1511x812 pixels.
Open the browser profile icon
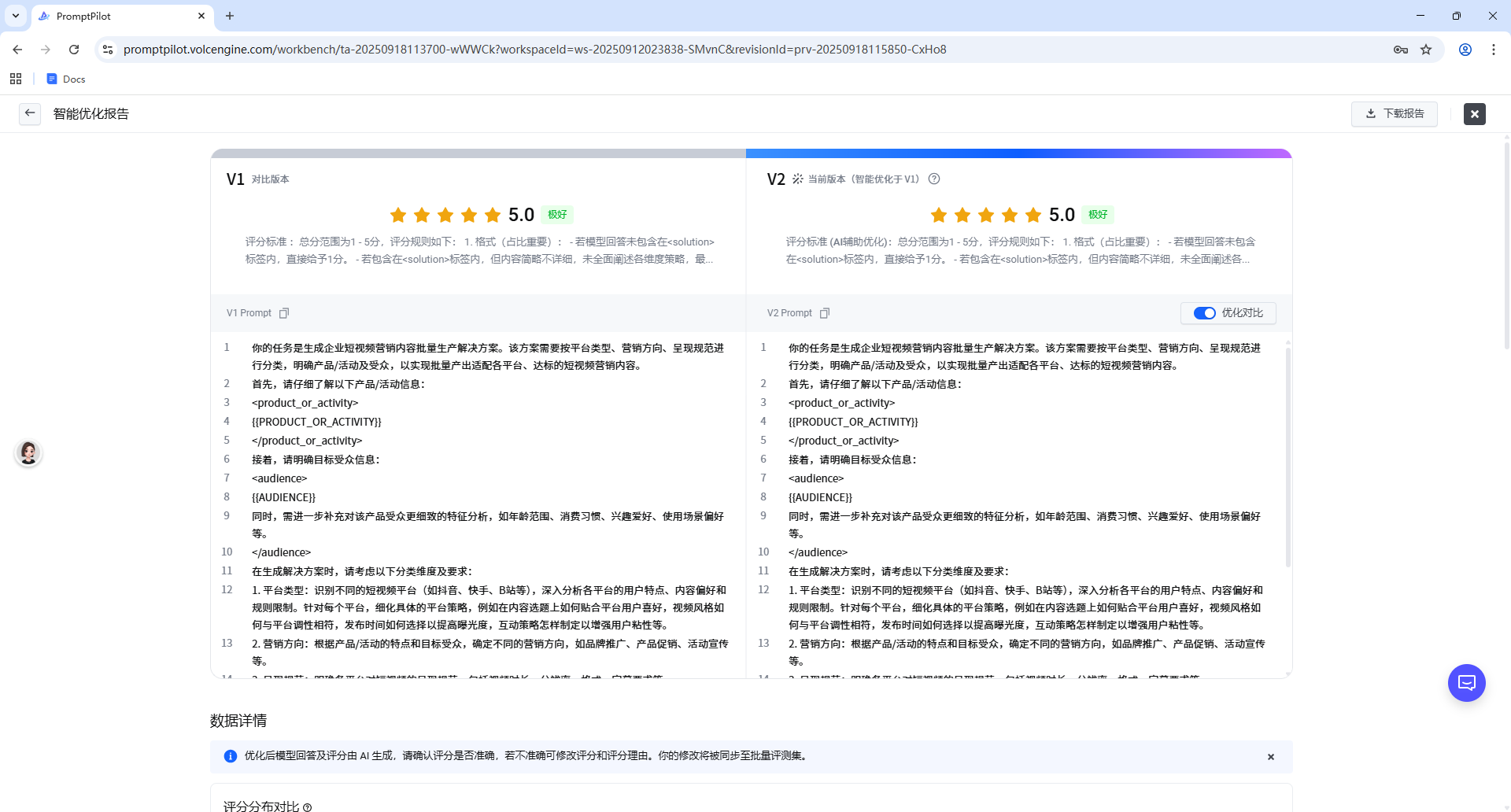pos(1465,50)
